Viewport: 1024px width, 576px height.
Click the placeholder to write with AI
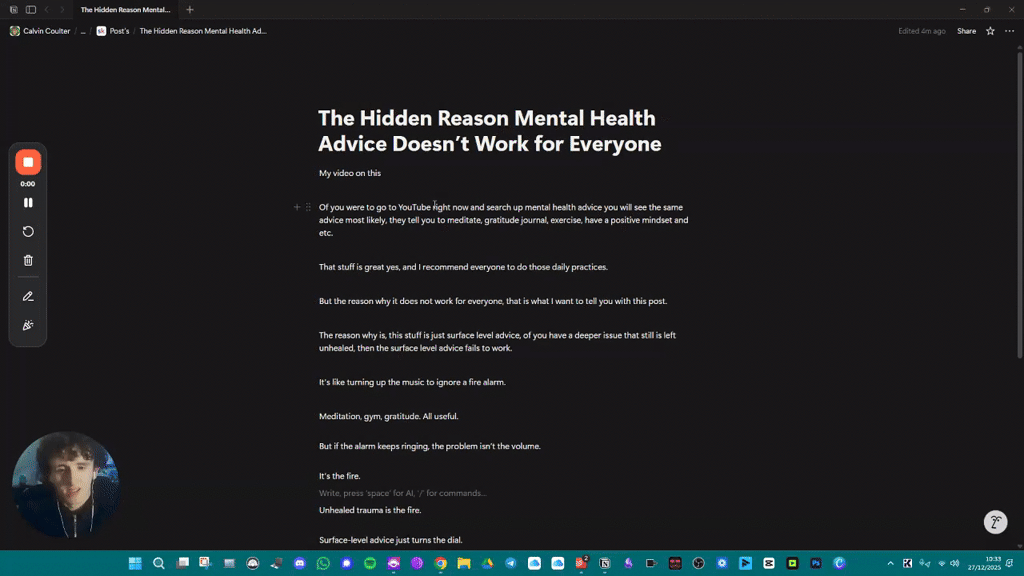pos(401,493)
